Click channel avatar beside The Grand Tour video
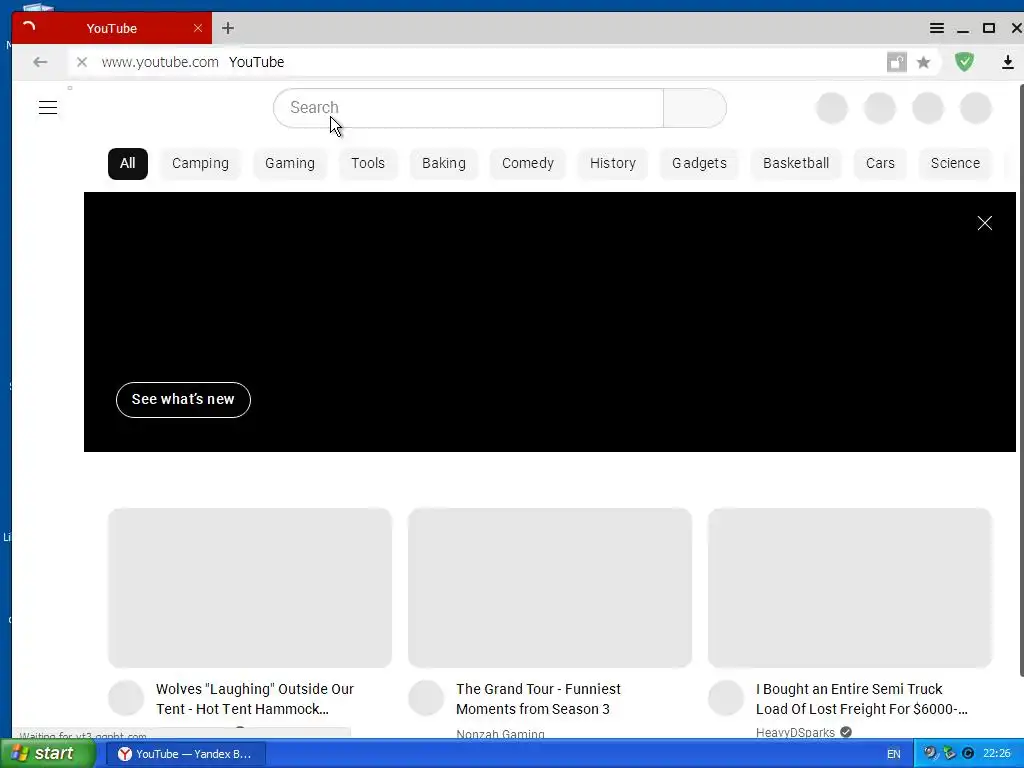The width and height of the screenshot is (1024, 768). [426, 697]
